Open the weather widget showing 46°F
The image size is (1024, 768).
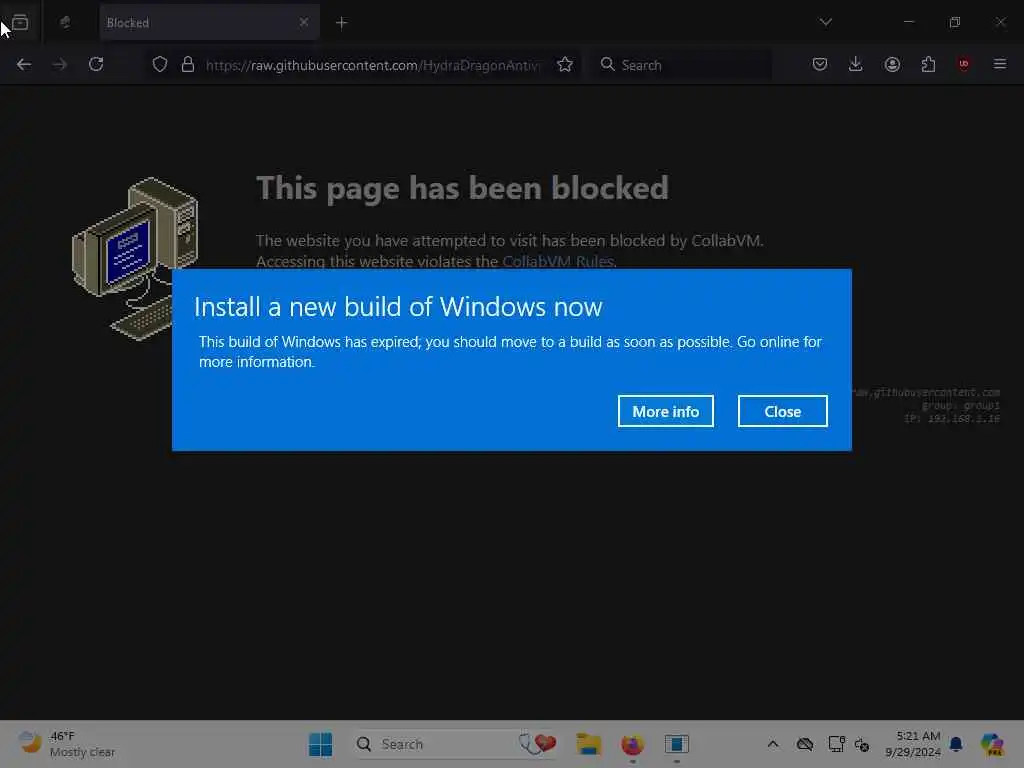pyautogui.click(x=67, y=744)
